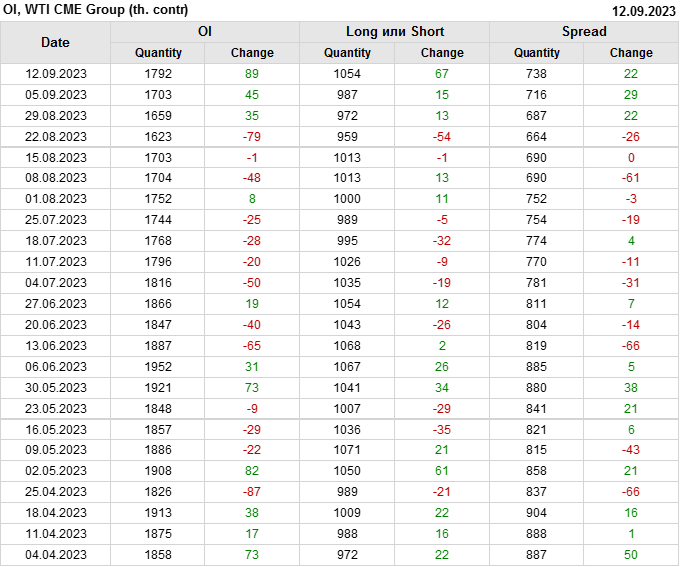Screen dimensions: 680x567
Task: Click Long/Short change 67 in 12.09.2023 row
Action: [x=442, y=74]
